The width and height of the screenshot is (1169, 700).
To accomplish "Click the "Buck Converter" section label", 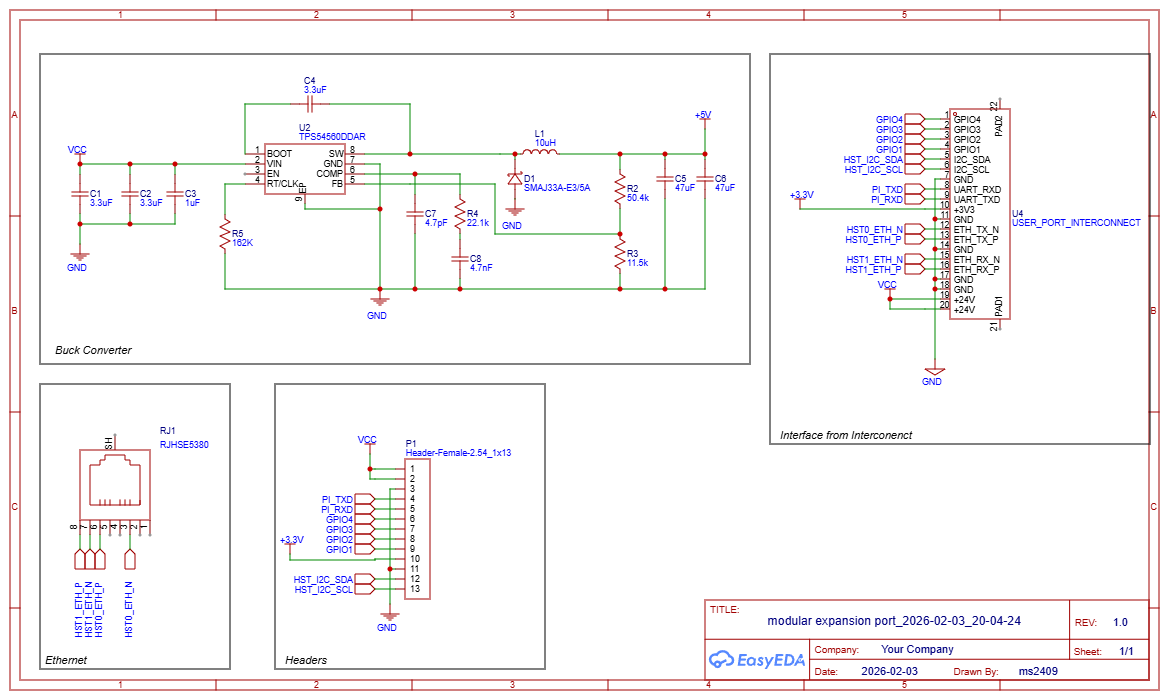I will 93,350.
